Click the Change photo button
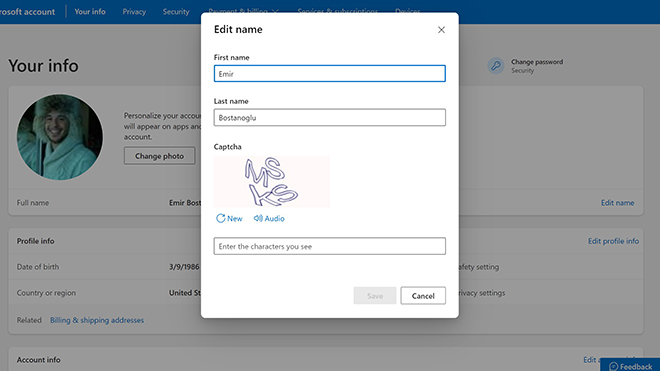 [x=160, y=156]
